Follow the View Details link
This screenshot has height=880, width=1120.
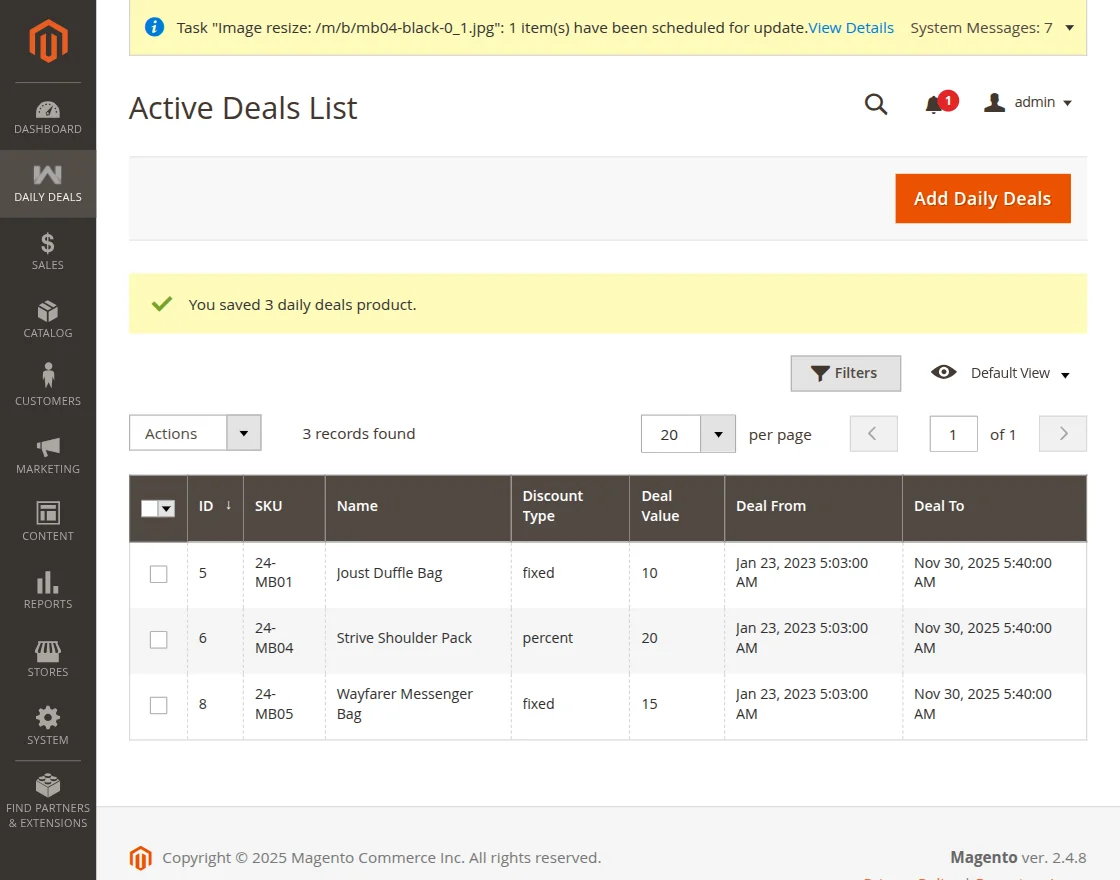851,28
